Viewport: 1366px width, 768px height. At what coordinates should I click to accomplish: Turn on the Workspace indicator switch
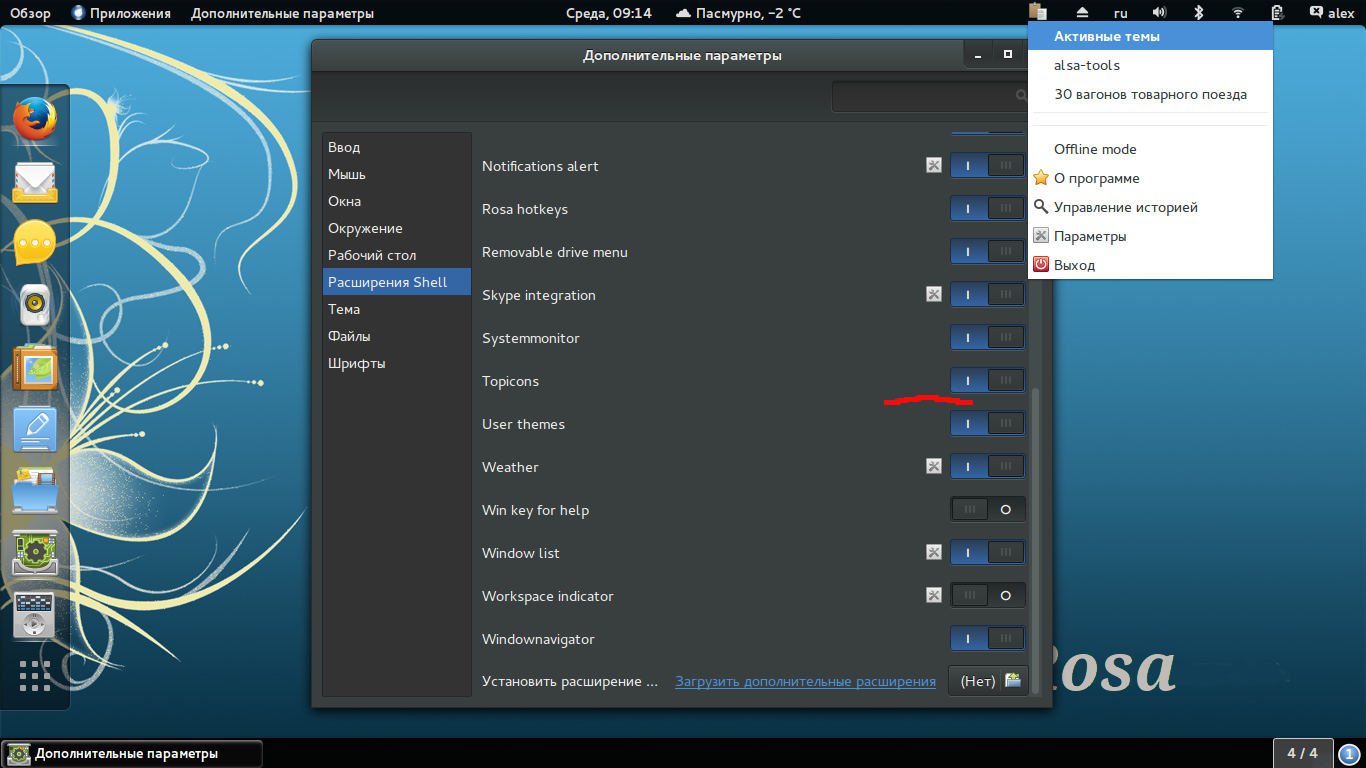click(x=987, y=596)
